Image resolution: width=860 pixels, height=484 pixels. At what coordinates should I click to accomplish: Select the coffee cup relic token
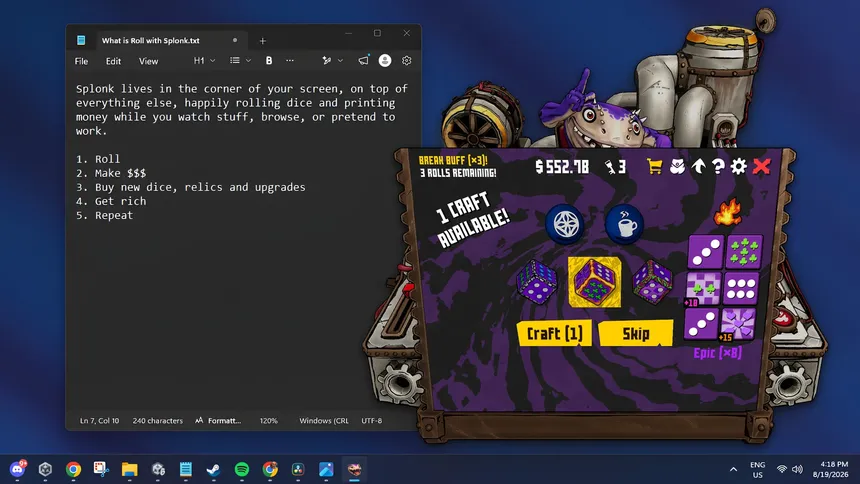click(625, 224)
